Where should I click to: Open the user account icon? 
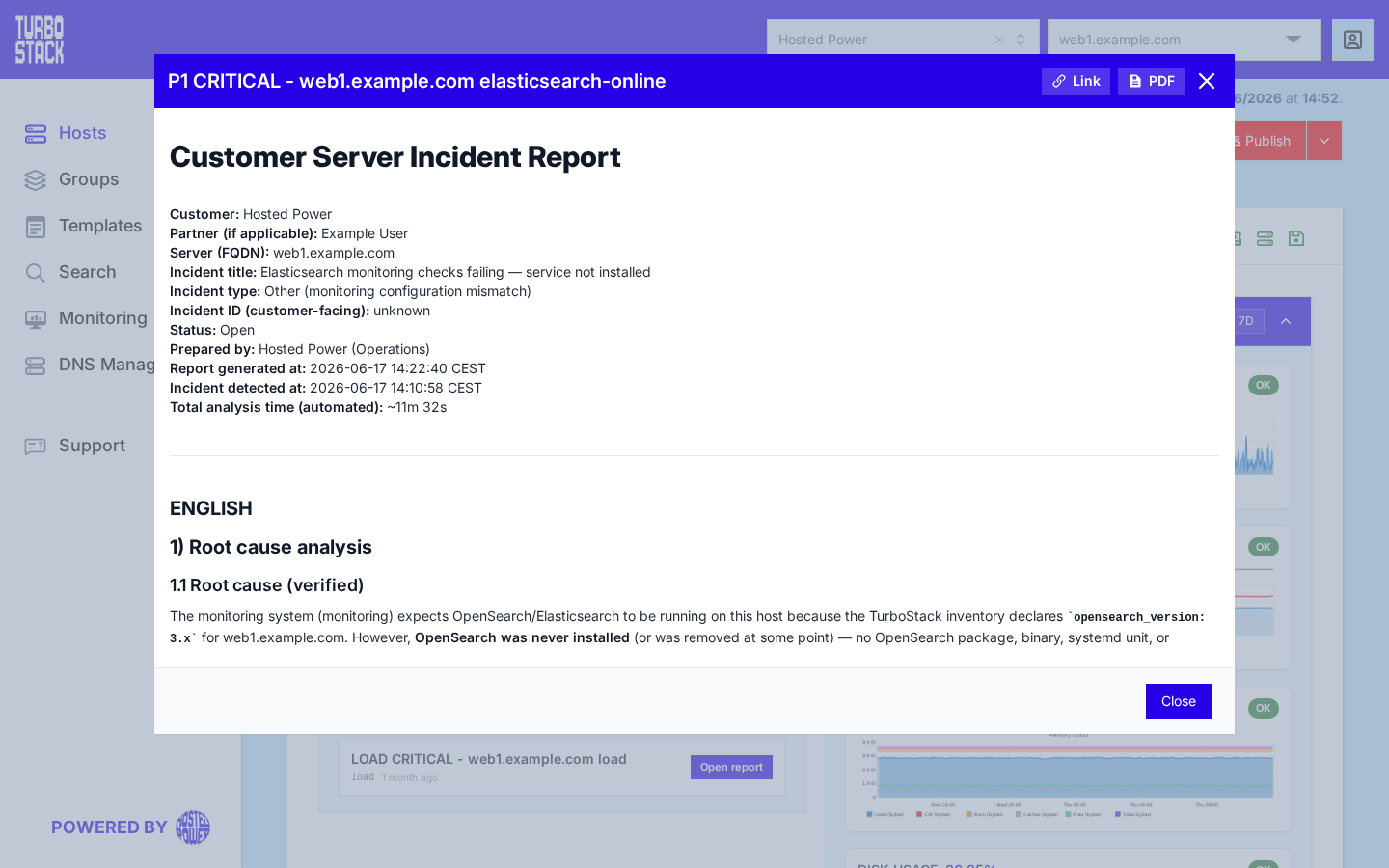tap(1352, 40)
